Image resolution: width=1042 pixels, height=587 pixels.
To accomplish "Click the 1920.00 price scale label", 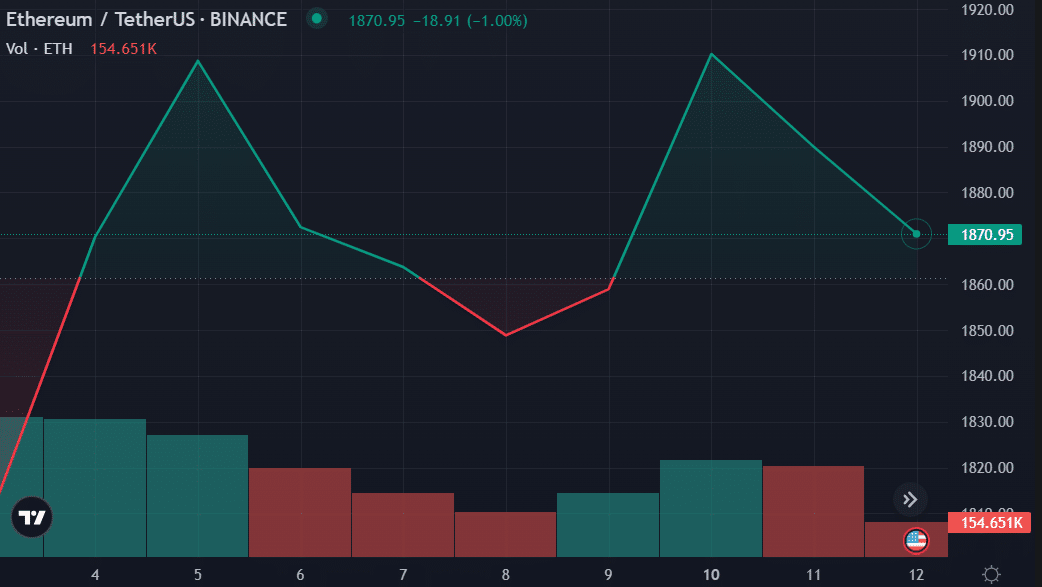I will [x=988, y=9].
